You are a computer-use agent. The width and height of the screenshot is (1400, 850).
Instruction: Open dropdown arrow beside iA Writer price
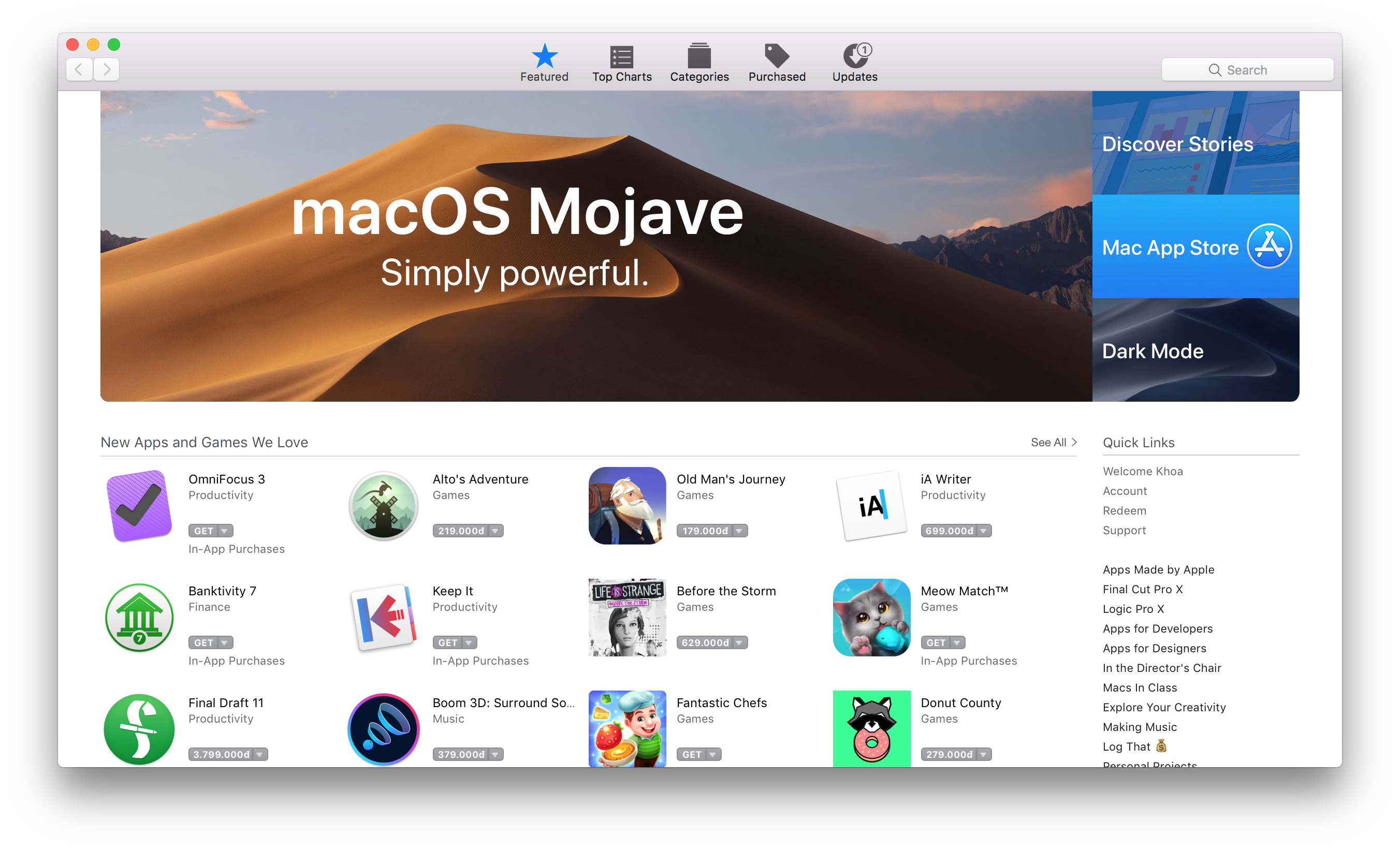point(984,531)
